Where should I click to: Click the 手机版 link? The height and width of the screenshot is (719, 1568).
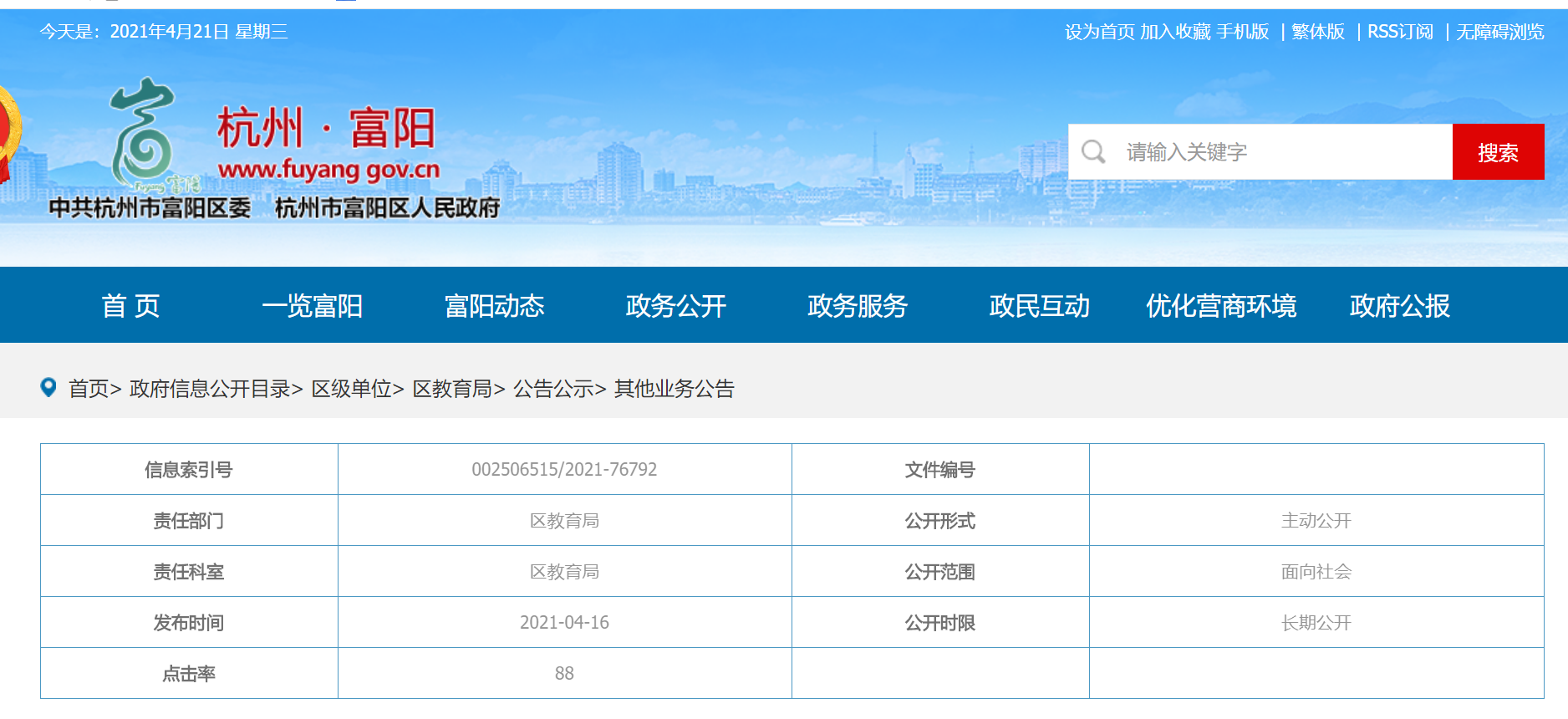tap(1242, 32)
